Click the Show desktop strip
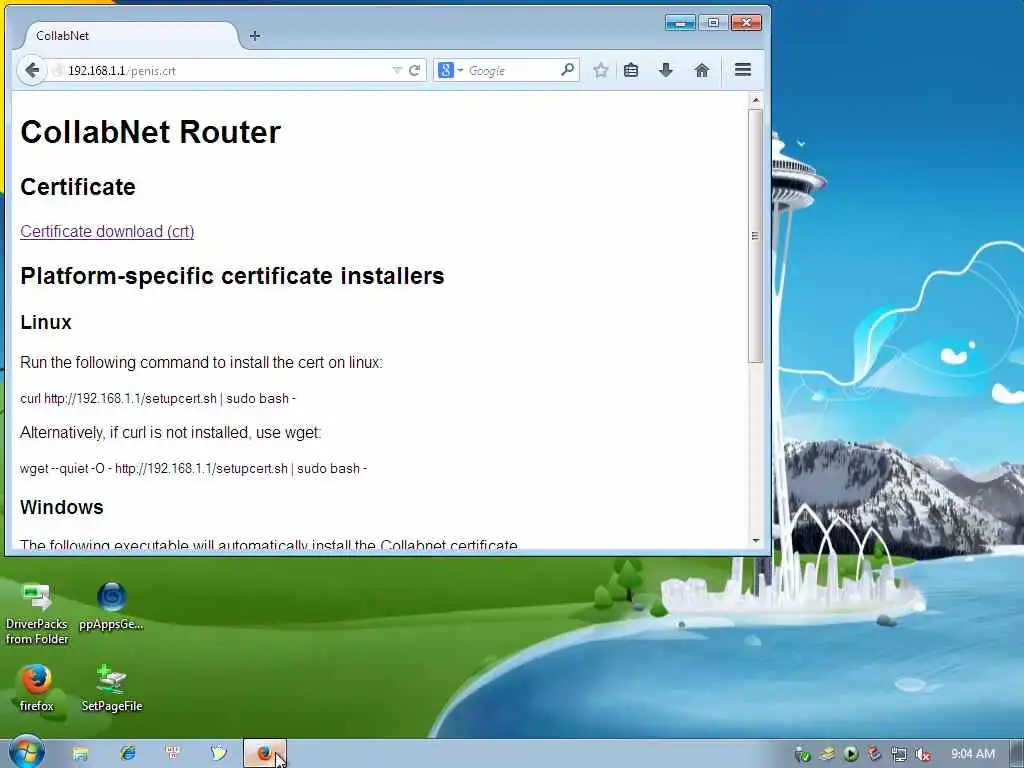This screenshot has width=1024, height=768. click(x=1017, y=754)
